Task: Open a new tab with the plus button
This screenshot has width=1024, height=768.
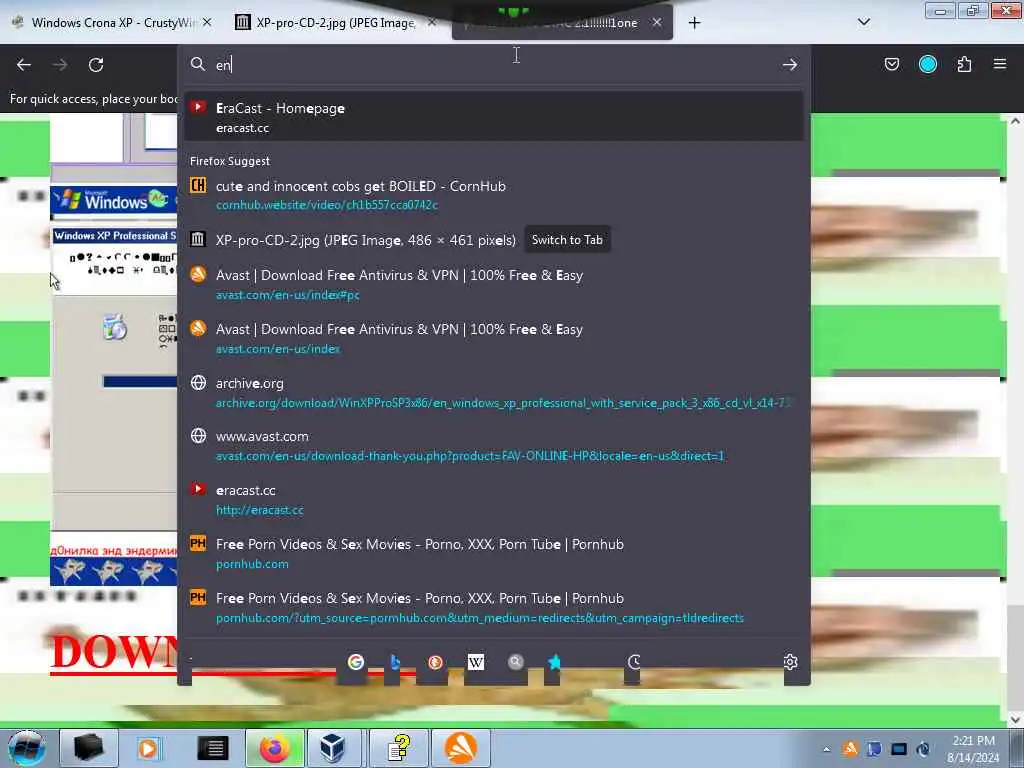Action: (x=694, y=23)
